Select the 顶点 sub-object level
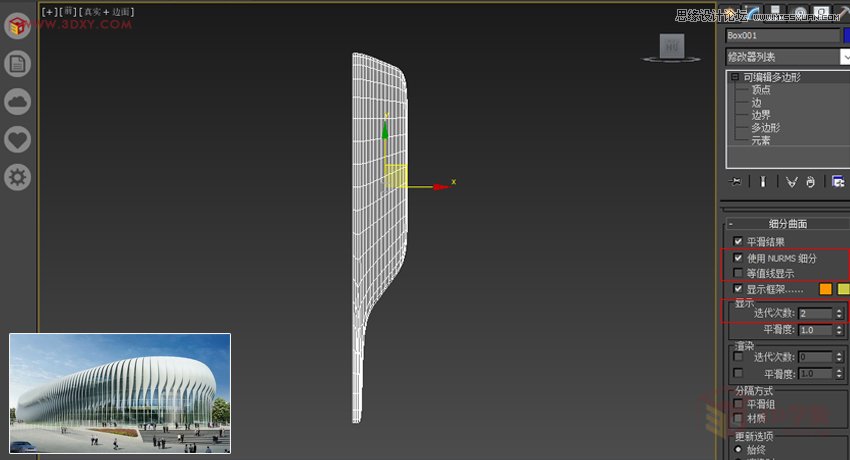 (x=761, y=90)
